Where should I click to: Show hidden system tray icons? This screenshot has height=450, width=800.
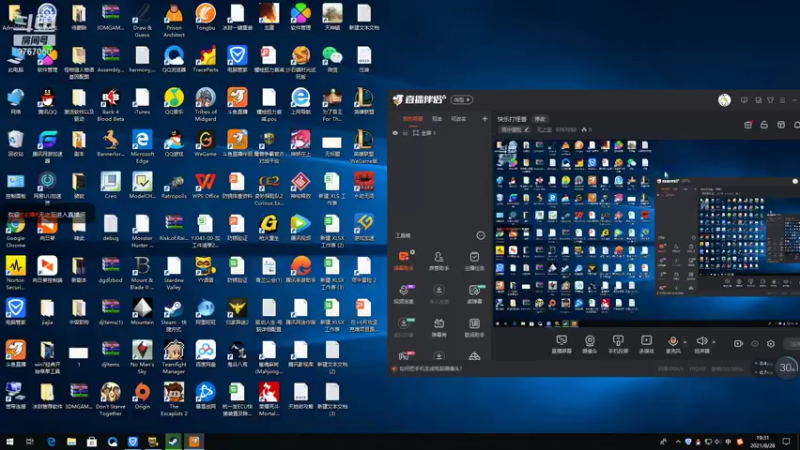(678, 442)
